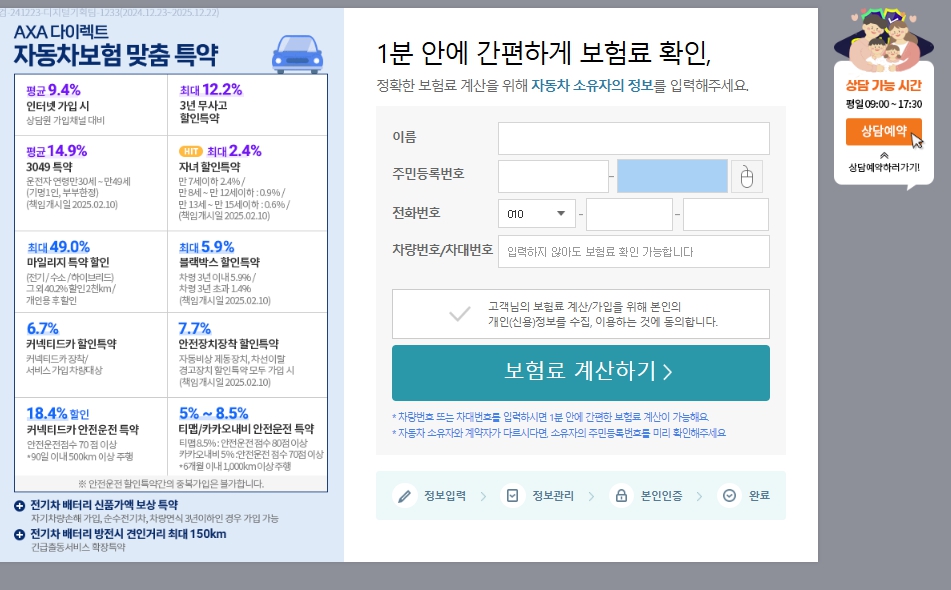Click the 자동차보험 맞춤 특약 title
The image size is (951, 590).
click(116, 55)
